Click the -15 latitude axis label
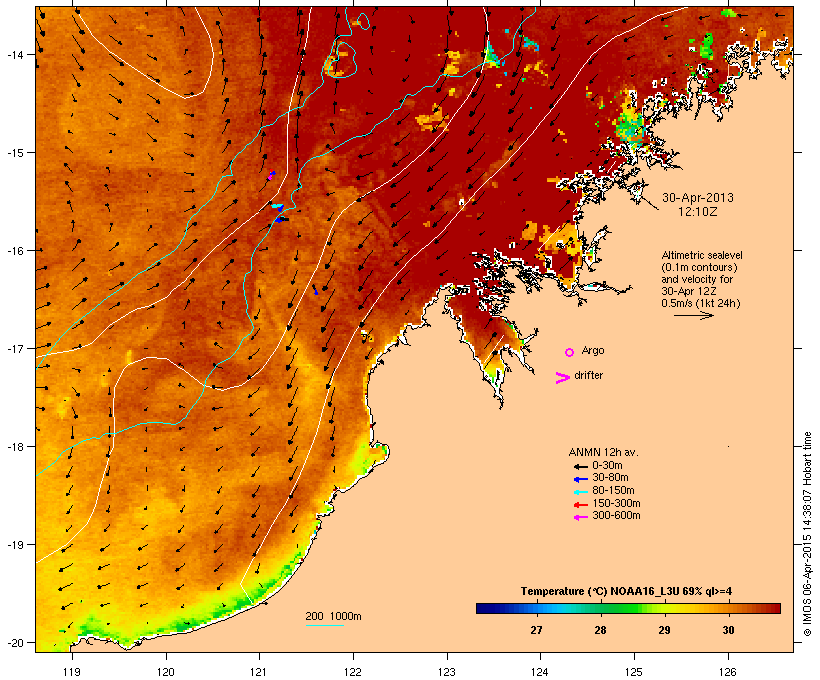Viewport: 820px width, 680px height. click(14, 153)
